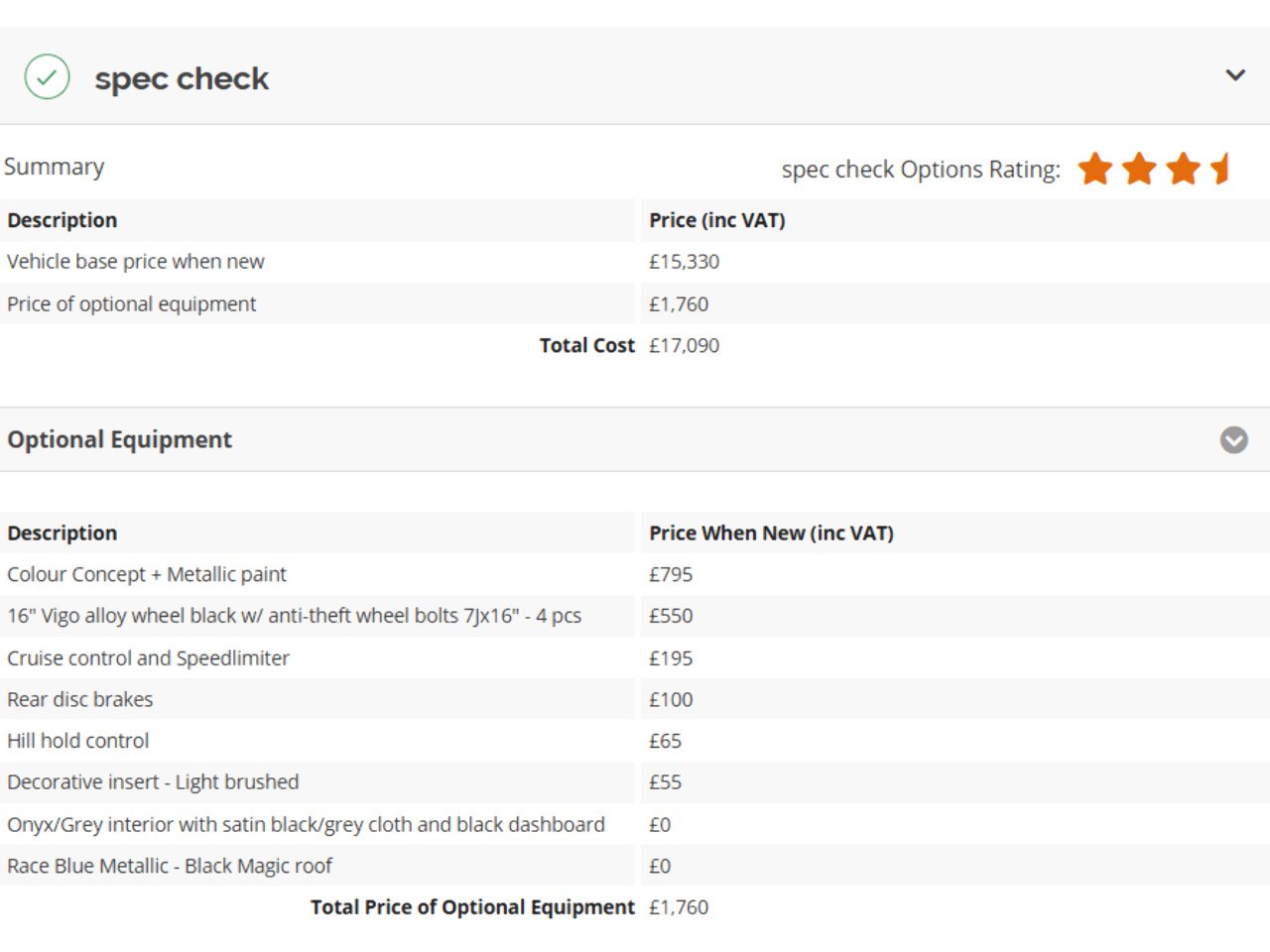
Task: Click the third orange rating star
Action: point(1183,169)
